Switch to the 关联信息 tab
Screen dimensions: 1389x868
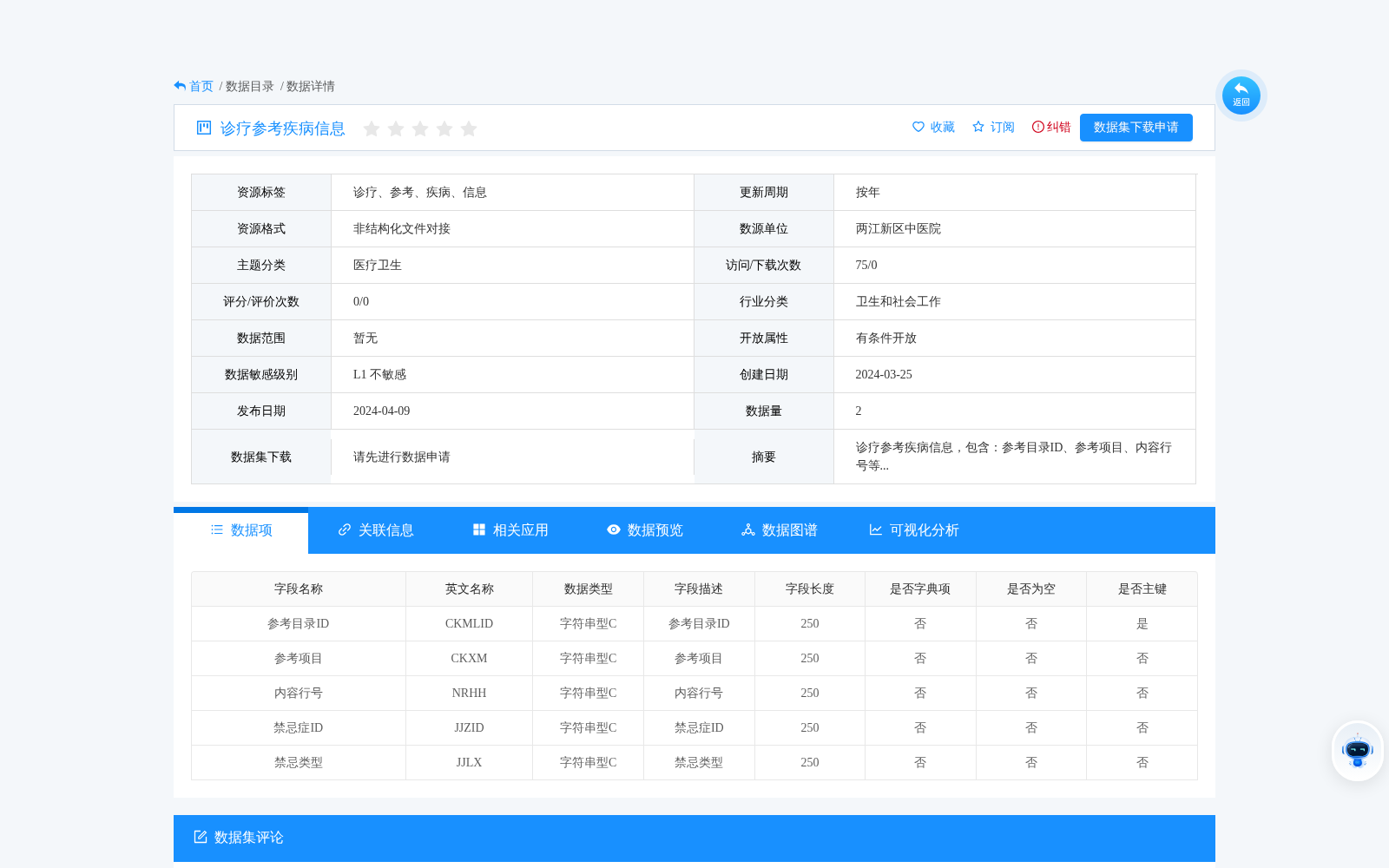[x=375, y=530]
